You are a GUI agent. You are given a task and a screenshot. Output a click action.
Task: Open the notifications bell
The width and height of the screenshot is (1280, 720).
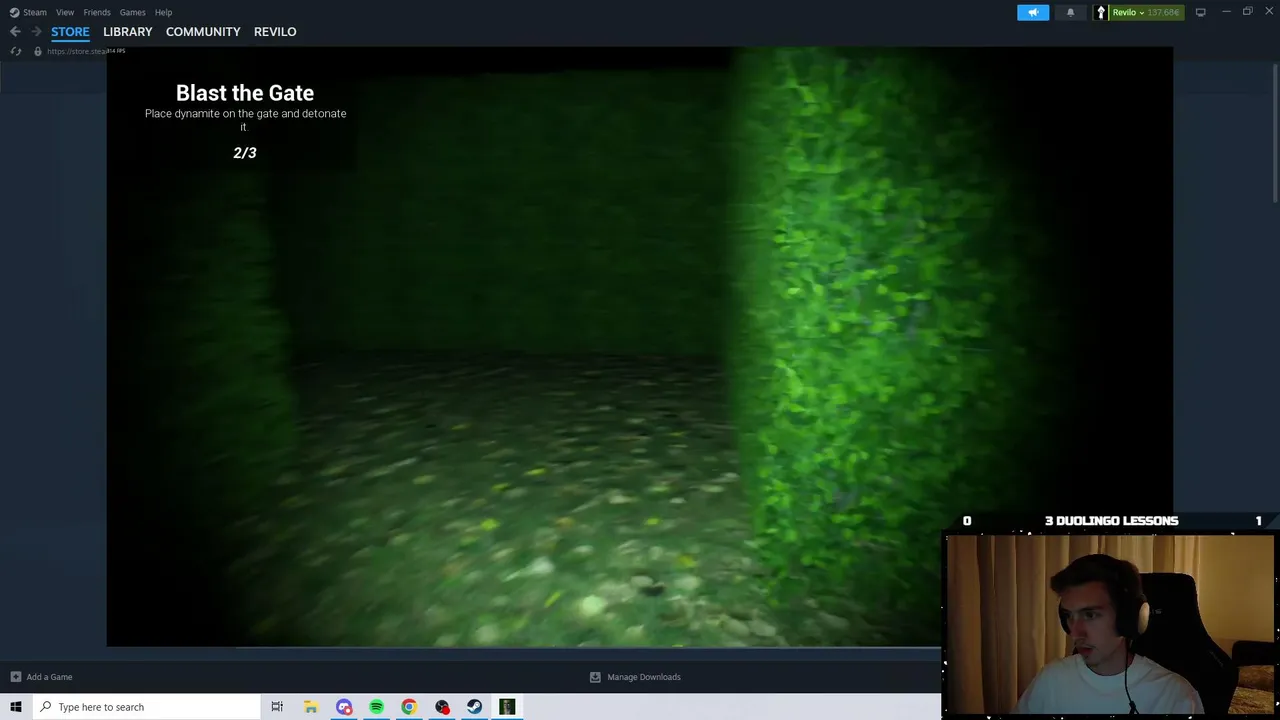1070,12
